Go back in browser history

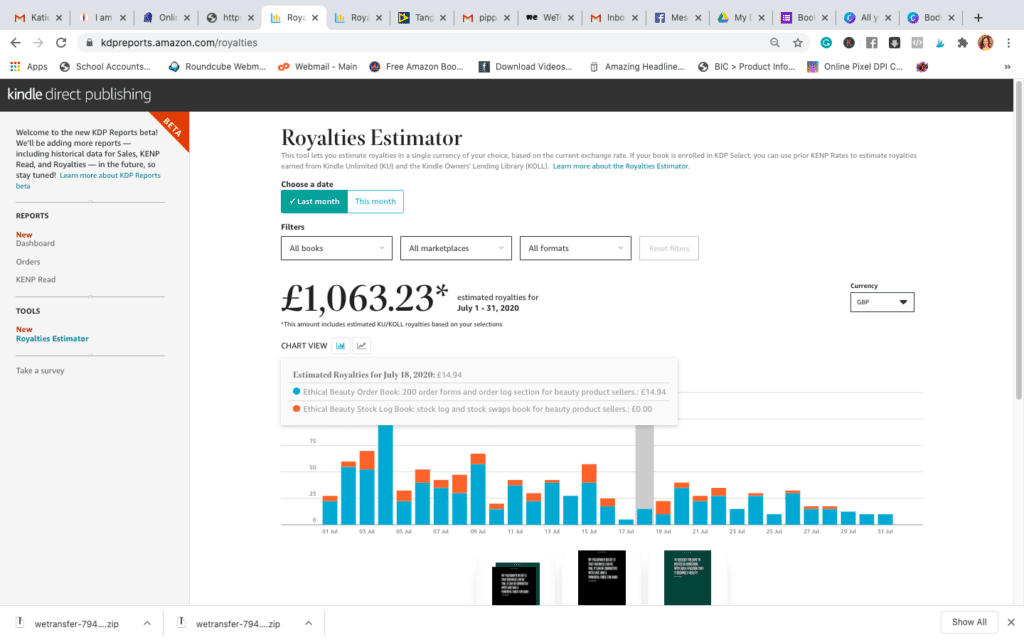tap(16, 42)
